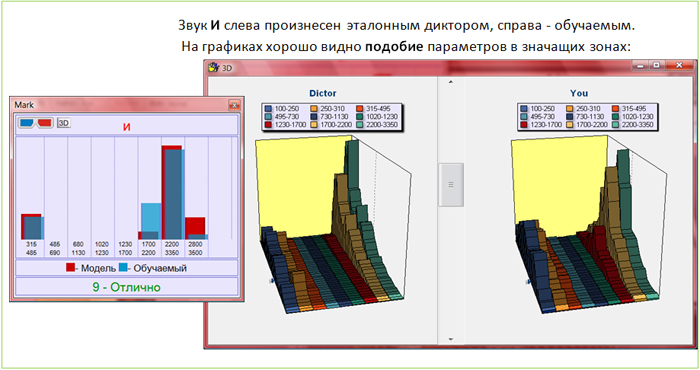Close the Mark window

click(x=234, y=105)
